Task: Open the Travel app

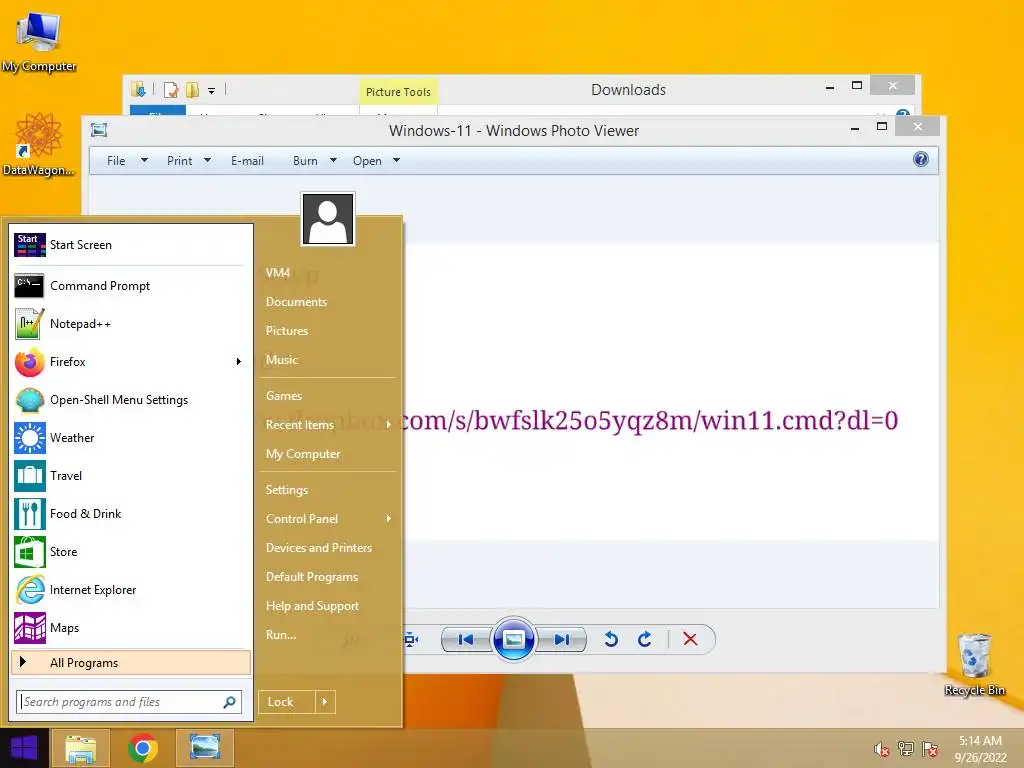Action: click(131, 475)
